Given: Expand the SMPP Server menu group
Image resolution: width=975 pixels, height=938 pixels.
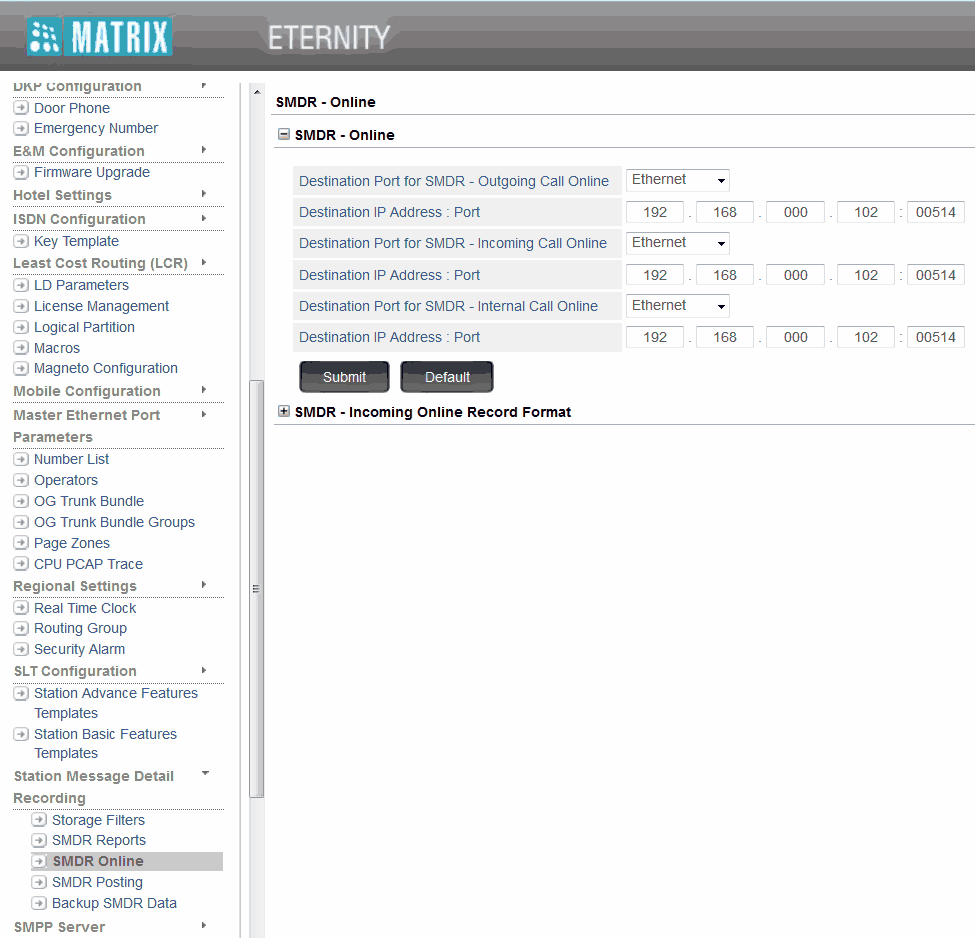Looking at the screenshot, I should pyautogui.click(x=204, y=926).
